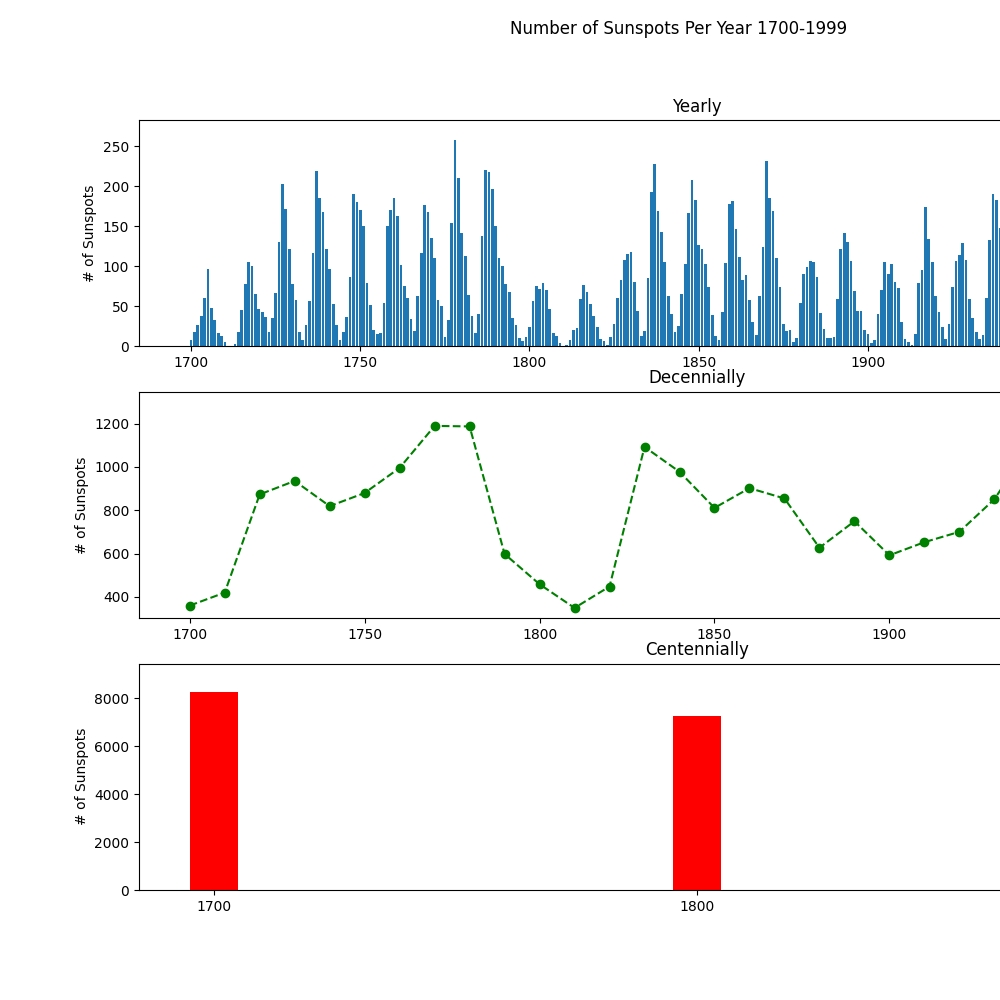This screenshot has width=1000, height=1000.
Task: Click the 1850 tick label under Decennially chart
Action: tap(714, 635)
